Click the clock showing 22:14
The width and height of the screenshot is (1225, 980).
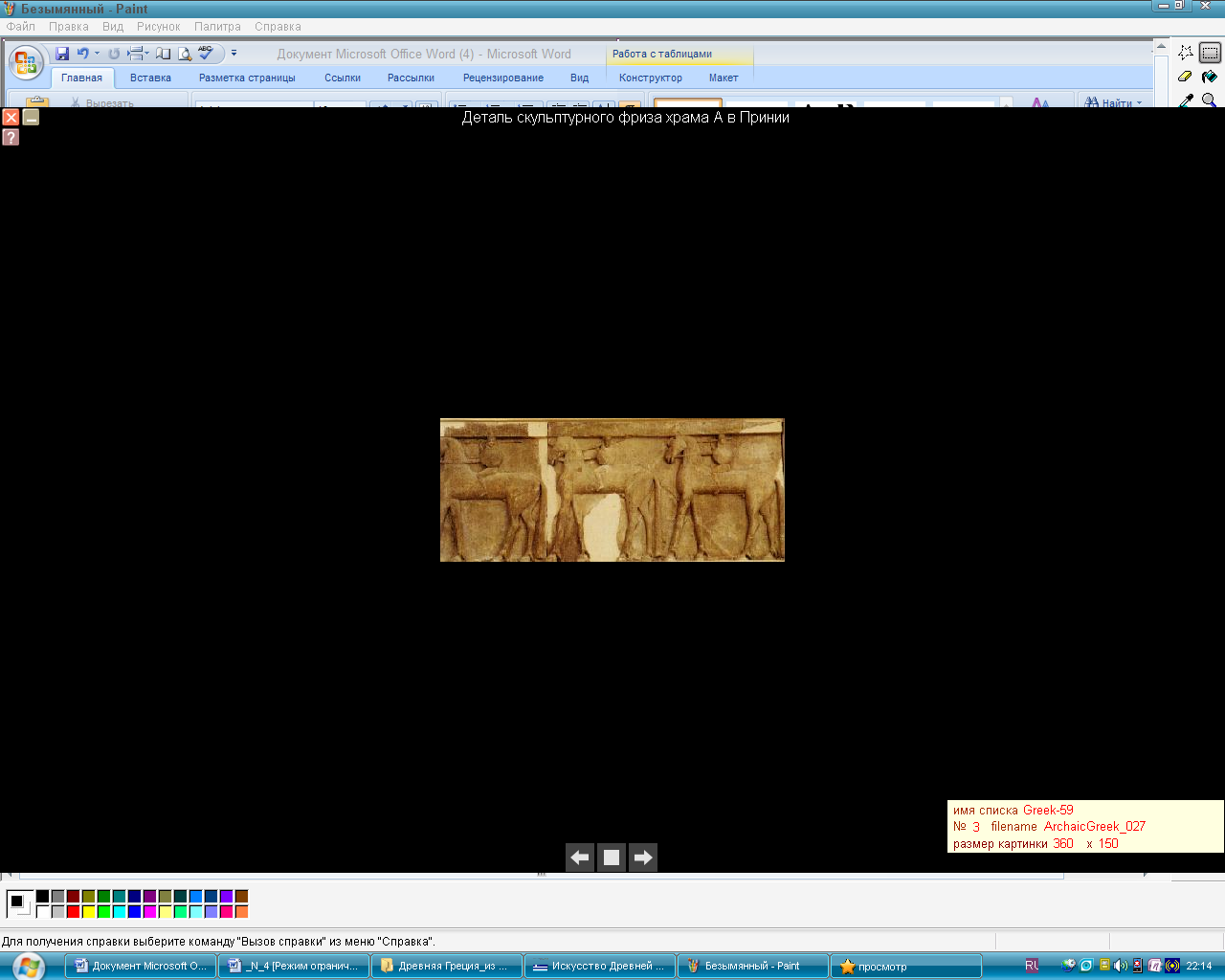(1199, 966)
